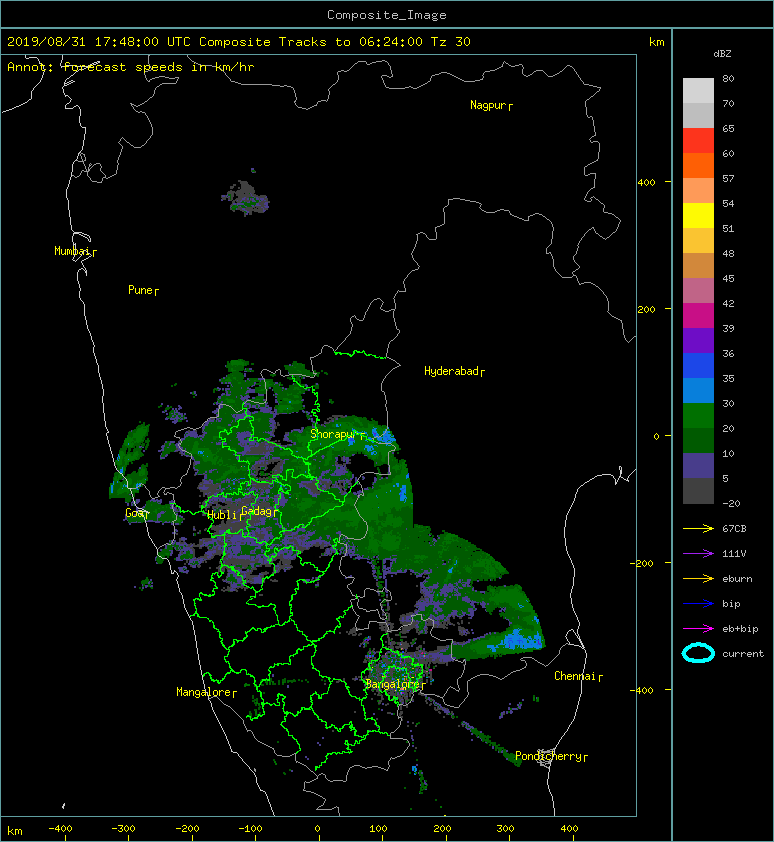Select the slate purple swatch beside 10

tap(698, 466)
